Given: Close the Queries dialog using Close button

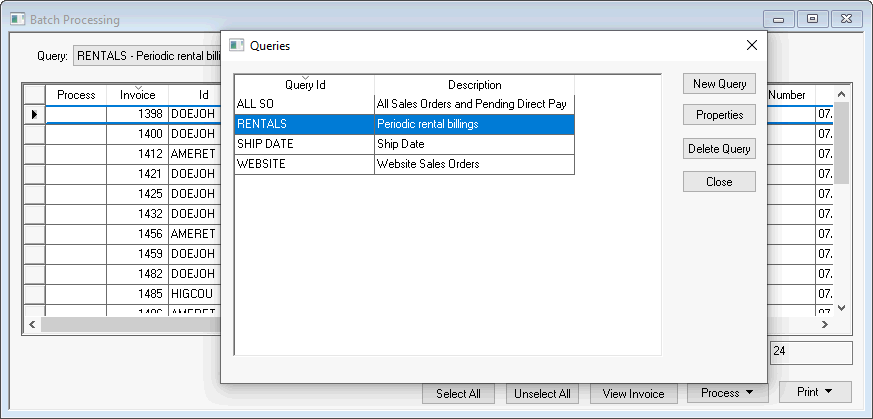Looking at the screenshot, I should click(x=719, y=182).
